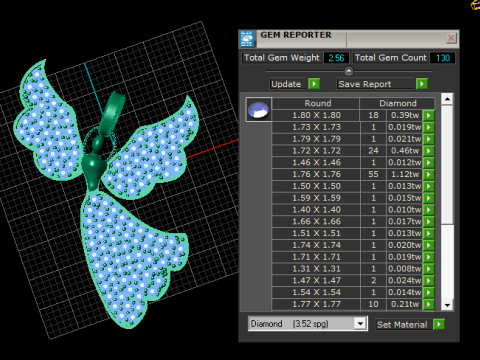Click green arrow for 1.79 X 1.79 row
The width and height of the screenshot is (480, 360).
click(x=429, y=139)
